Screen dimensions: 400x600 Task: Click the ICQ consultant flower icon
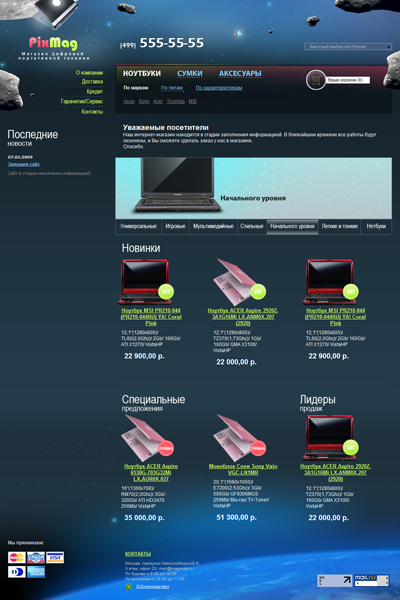pos(129,586)
